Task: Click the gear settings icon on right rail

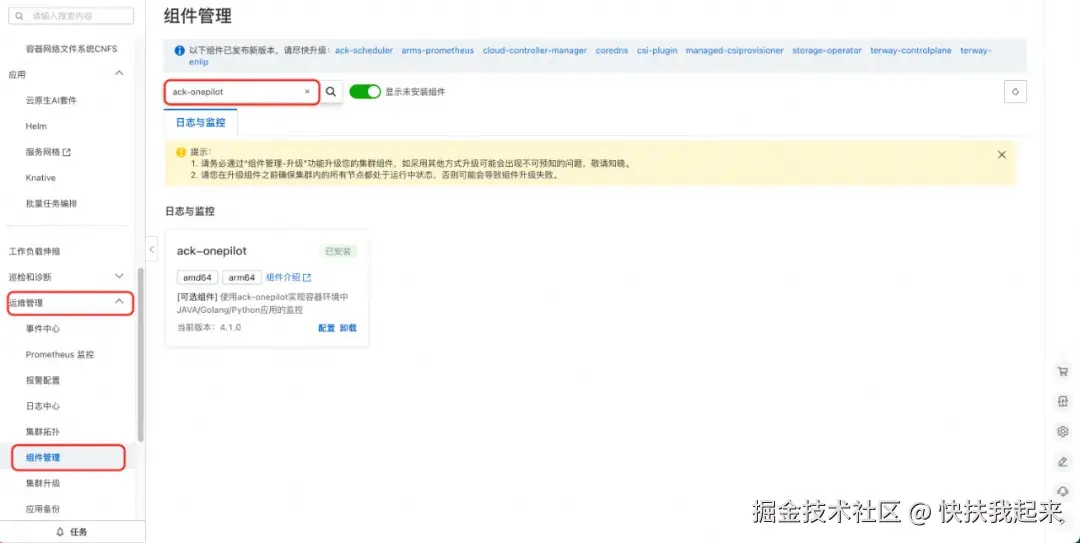Action: (1063, 431)
